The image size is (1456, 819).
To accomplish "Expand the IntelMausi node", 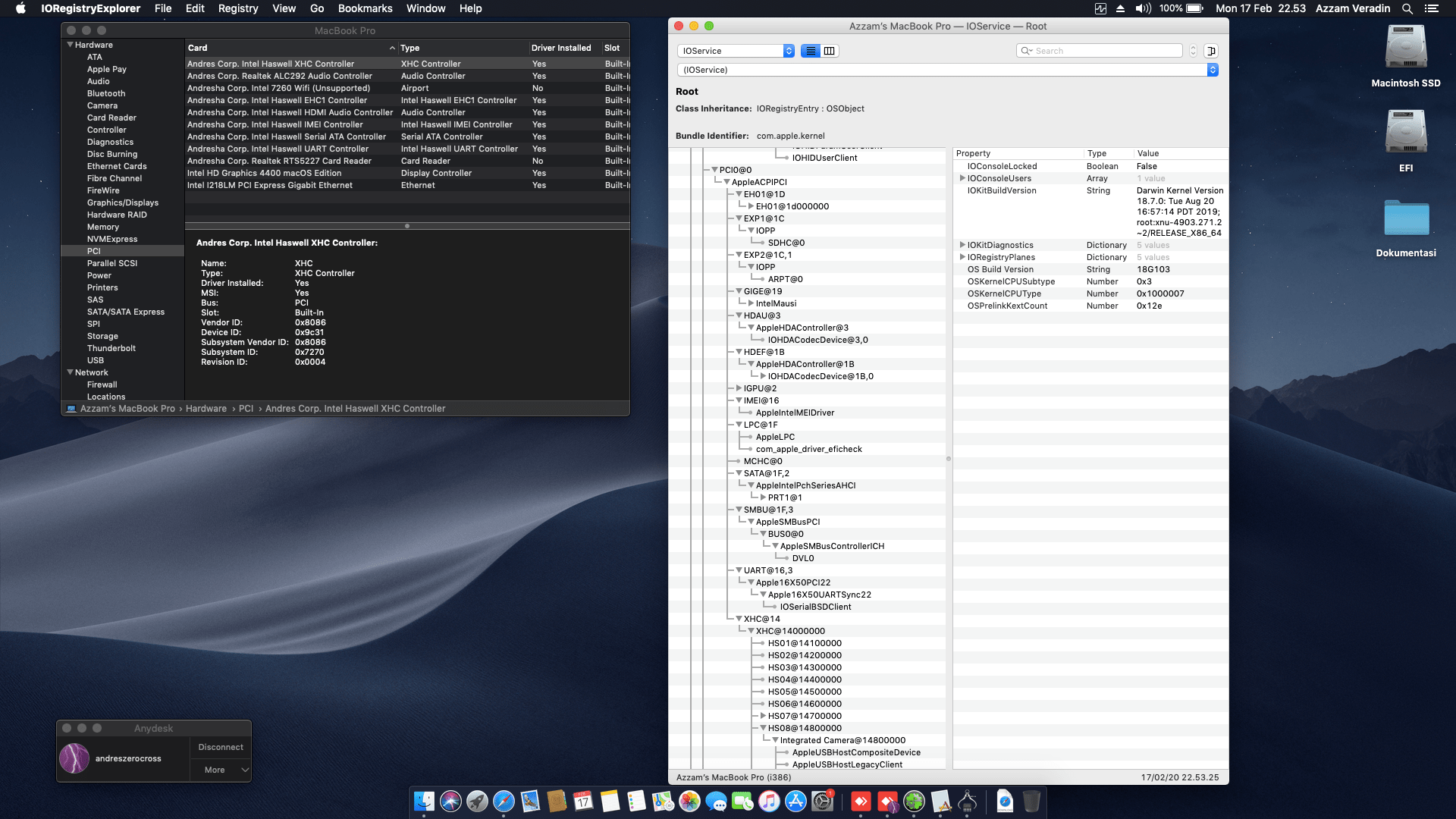I will 751,303.
